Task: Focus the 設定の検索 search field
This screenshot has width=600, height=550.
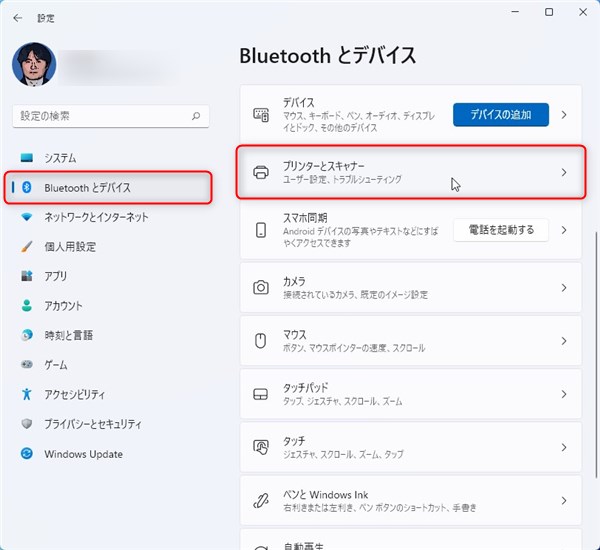Action: click(111, 116)
